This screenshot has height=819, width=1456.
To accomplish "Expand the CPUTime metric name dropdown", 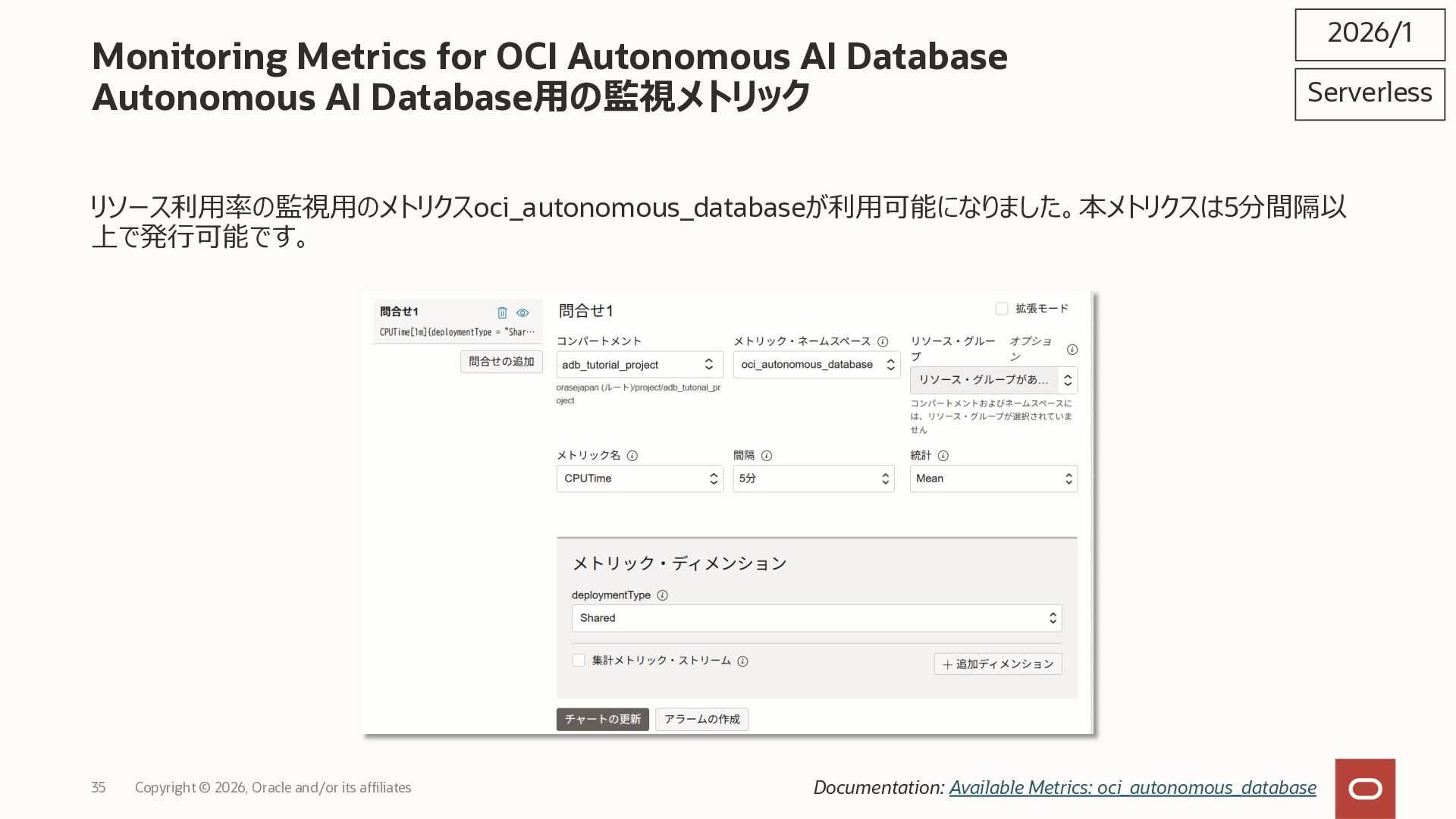I will tap(639, 479).
